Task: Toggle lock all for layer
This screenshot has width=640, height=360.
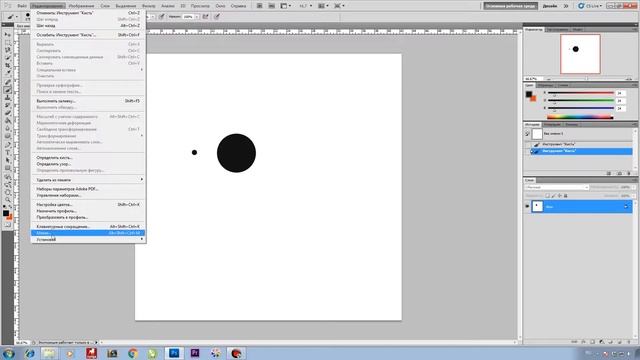Action: pyautogui.click(x=566, y=196)
